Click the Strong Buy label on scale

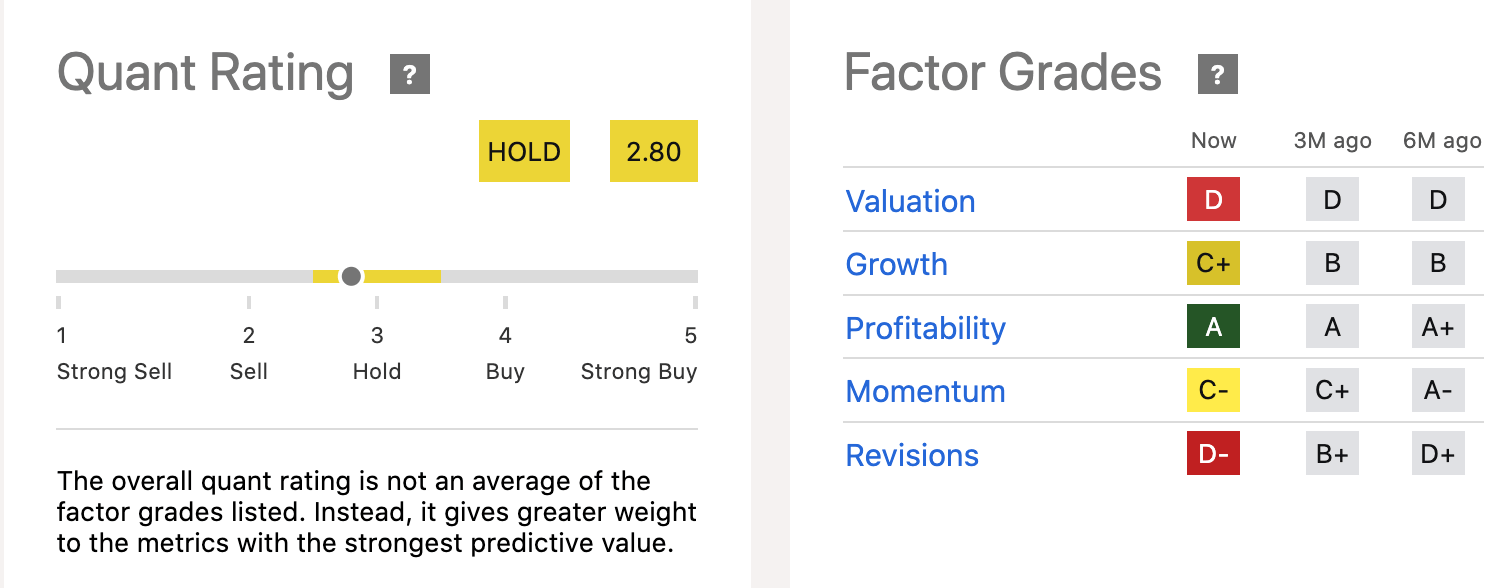tap(639, 372)
